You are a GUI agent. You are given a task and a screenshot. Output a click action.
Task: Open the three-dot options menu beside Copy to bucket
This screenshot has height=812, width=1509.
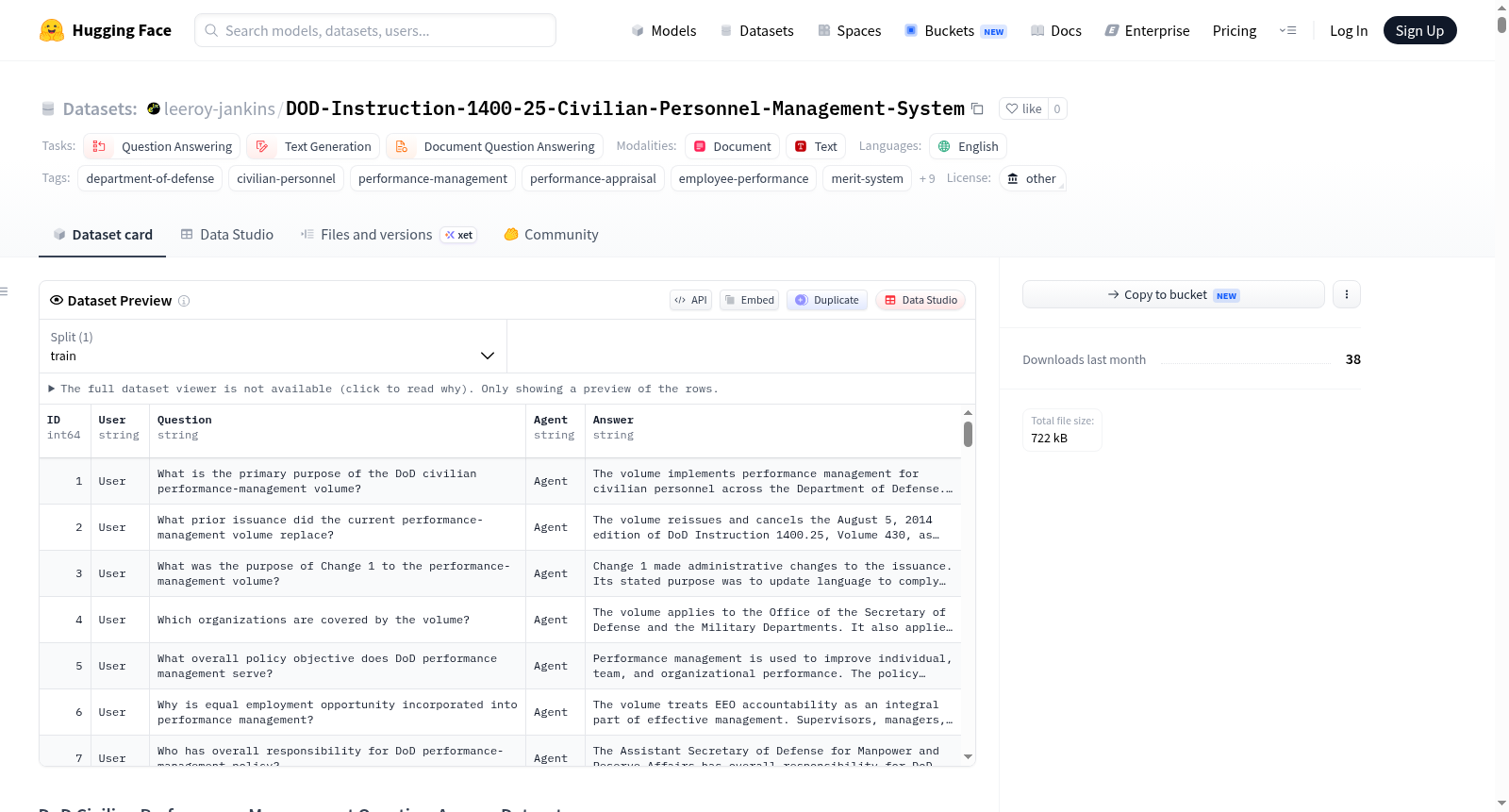[1347, 294]
